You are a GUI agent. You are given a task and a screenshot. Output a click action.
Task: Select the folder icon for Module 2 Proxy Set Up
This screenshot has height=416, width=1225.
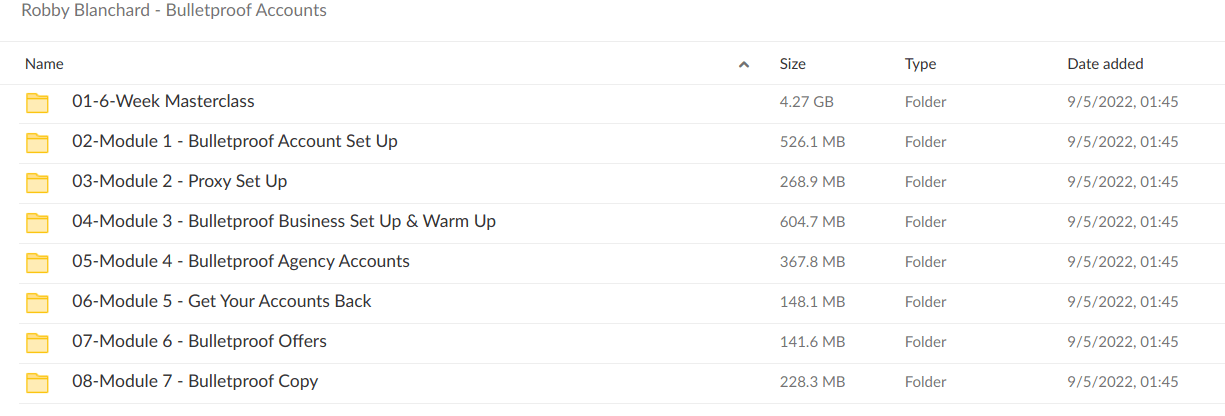coord(37,182)
